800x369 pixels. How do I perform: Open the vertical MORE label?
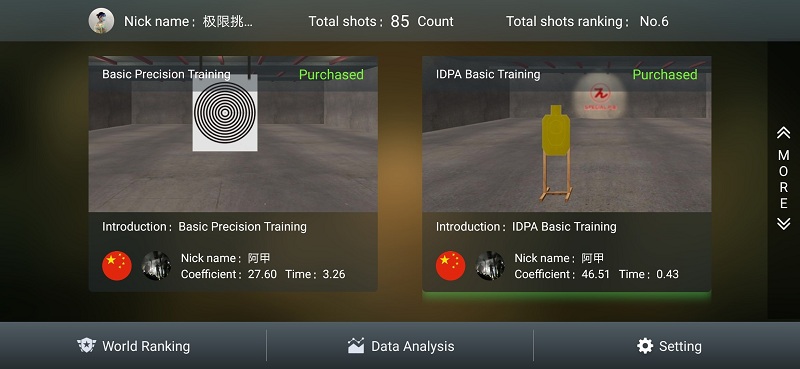tap(783, 179)
